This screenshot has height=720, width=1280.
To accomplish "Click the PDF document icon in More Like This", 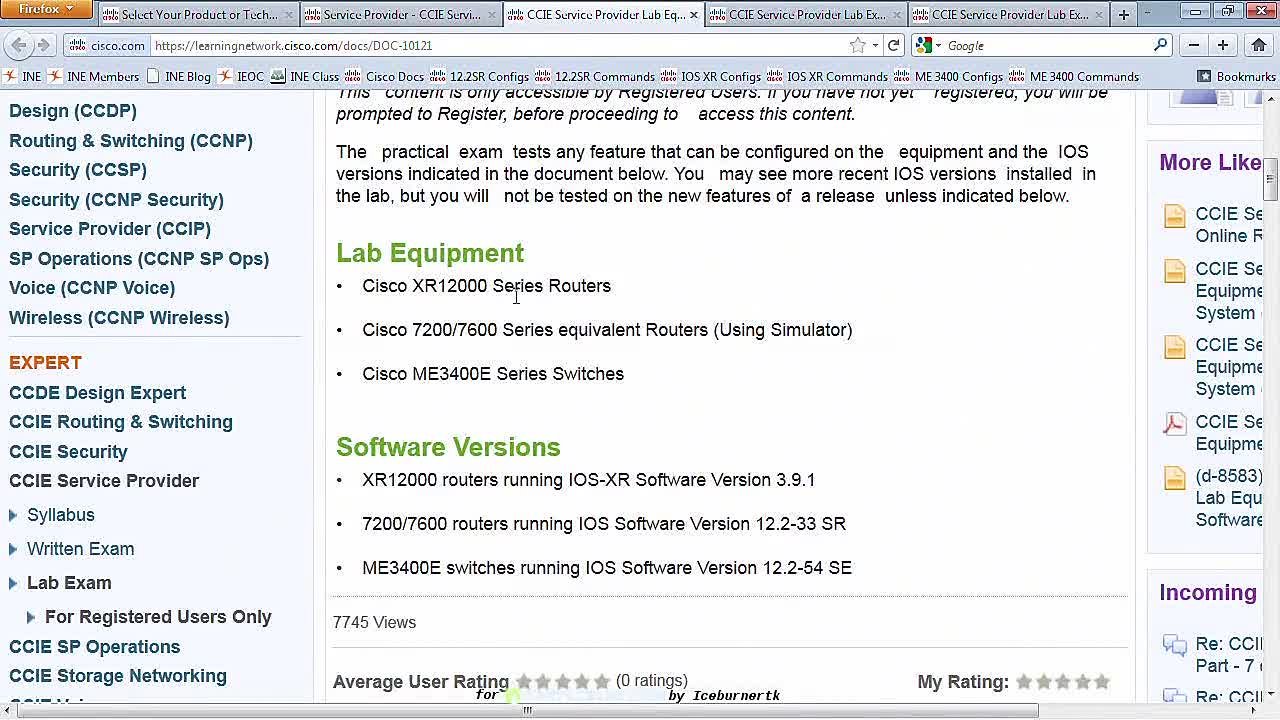I will 1174,423.
